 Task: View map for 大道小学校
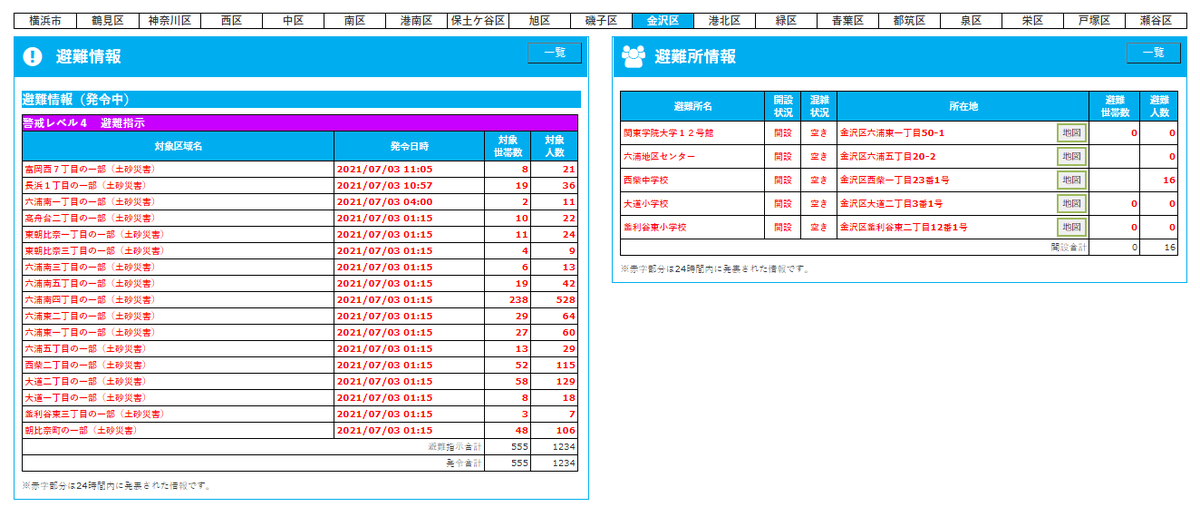pos(1071,204)
